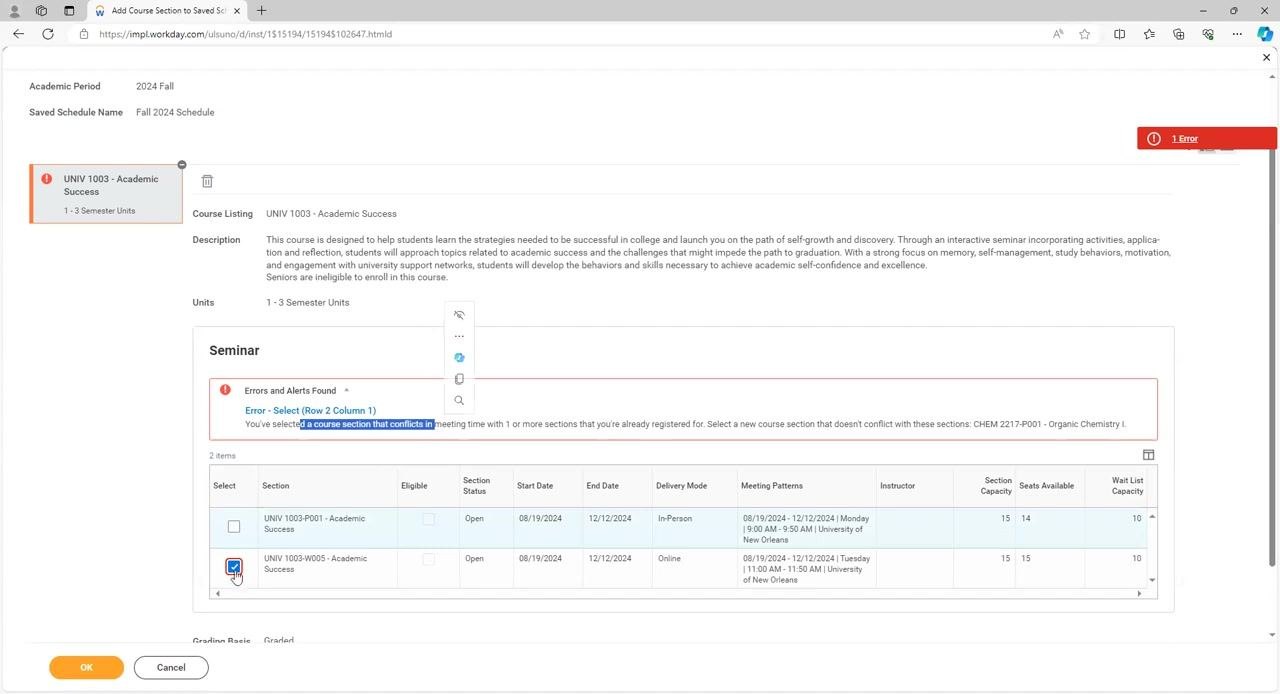
Task: Collapse the Errors and Alerts Found section
Action: (346, 390)
